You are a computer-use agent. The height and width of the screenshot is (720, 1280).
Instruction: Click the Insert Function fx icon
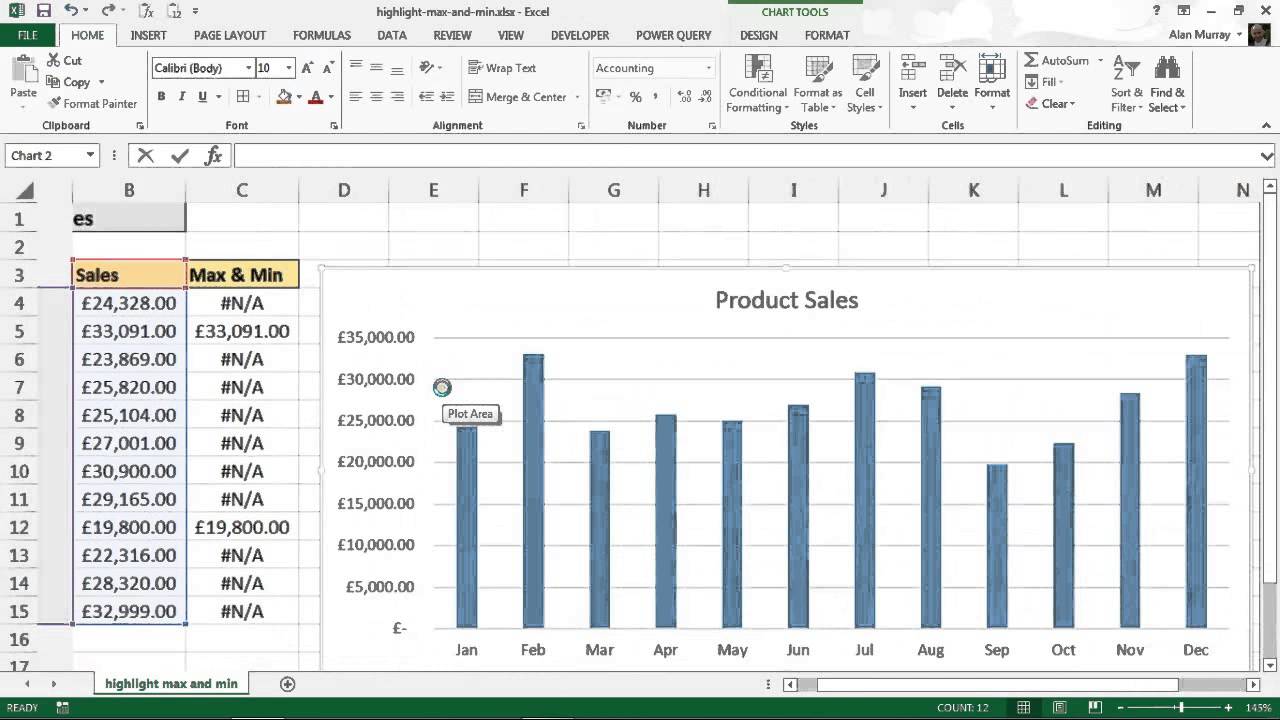[x=213, y=156]
